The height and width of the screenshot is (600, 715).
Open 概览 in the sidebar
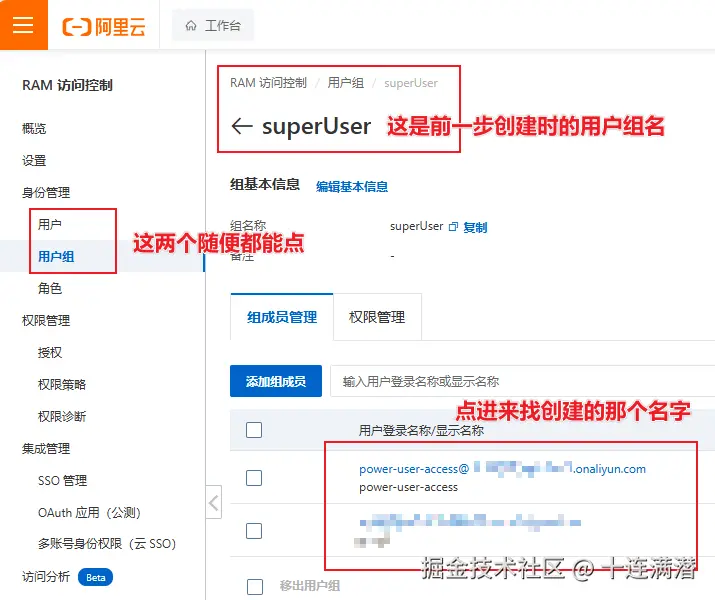tap(34, 129)
